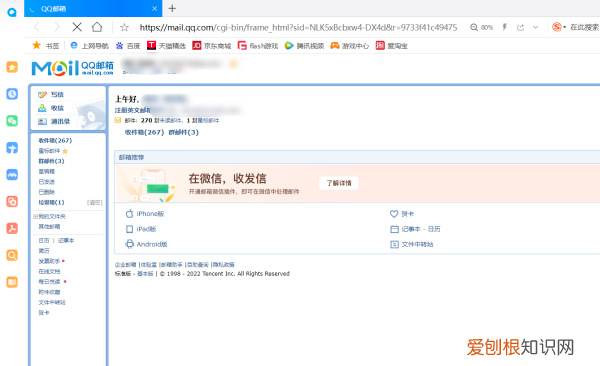Open 群邮件(3) in the left sidebar

(x=51, y=161)
